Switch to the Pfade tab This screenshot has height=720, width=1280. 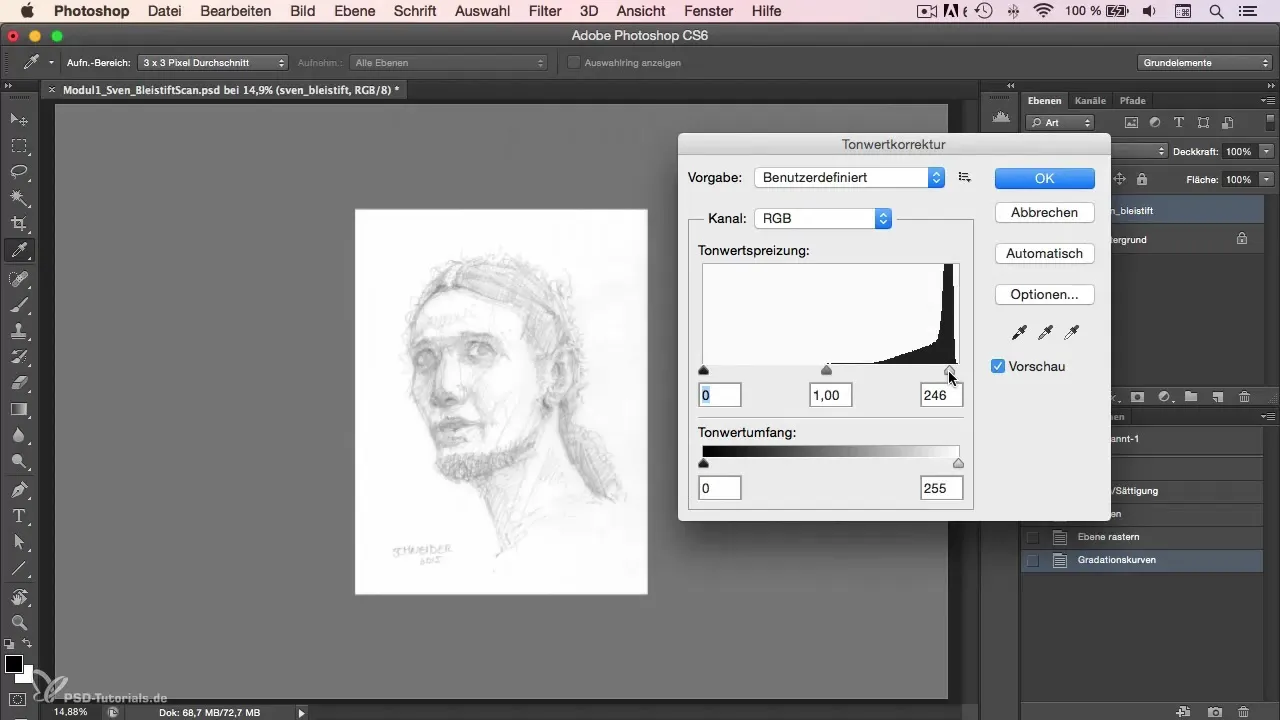point(1133,100)
